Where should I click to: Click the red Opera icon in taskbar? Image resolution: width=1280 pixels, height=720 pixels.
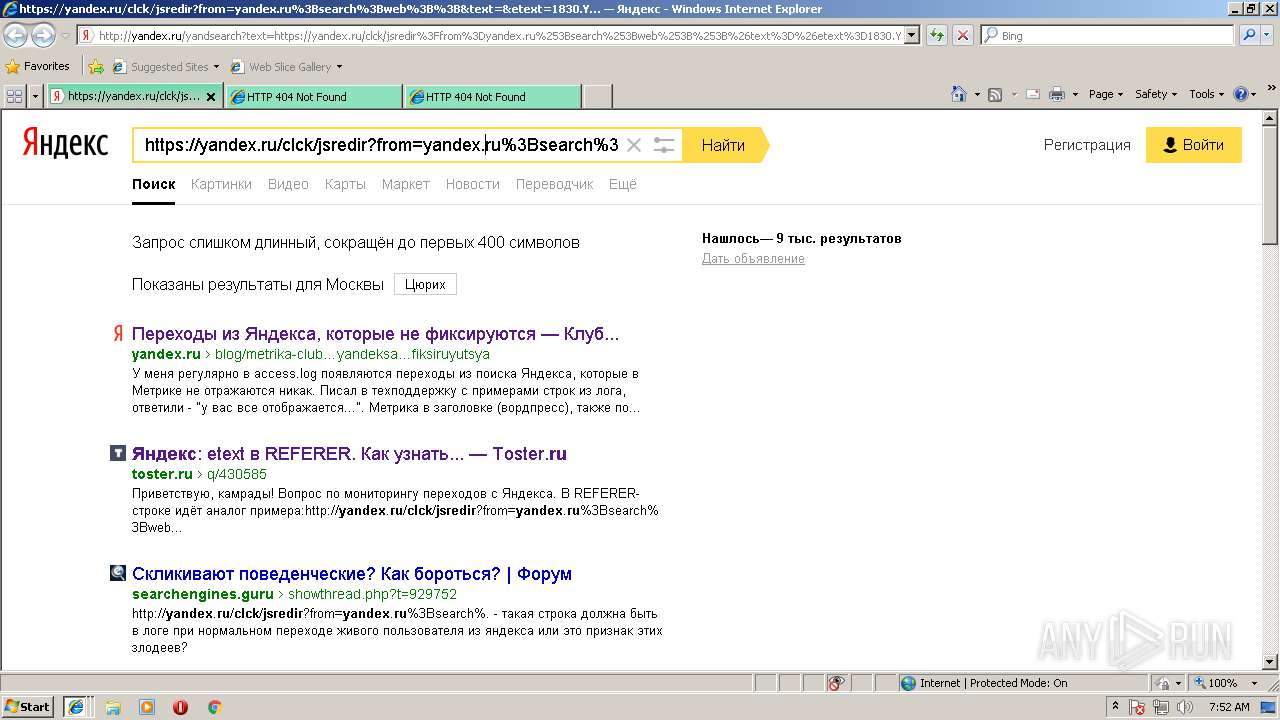pos(181,707)
